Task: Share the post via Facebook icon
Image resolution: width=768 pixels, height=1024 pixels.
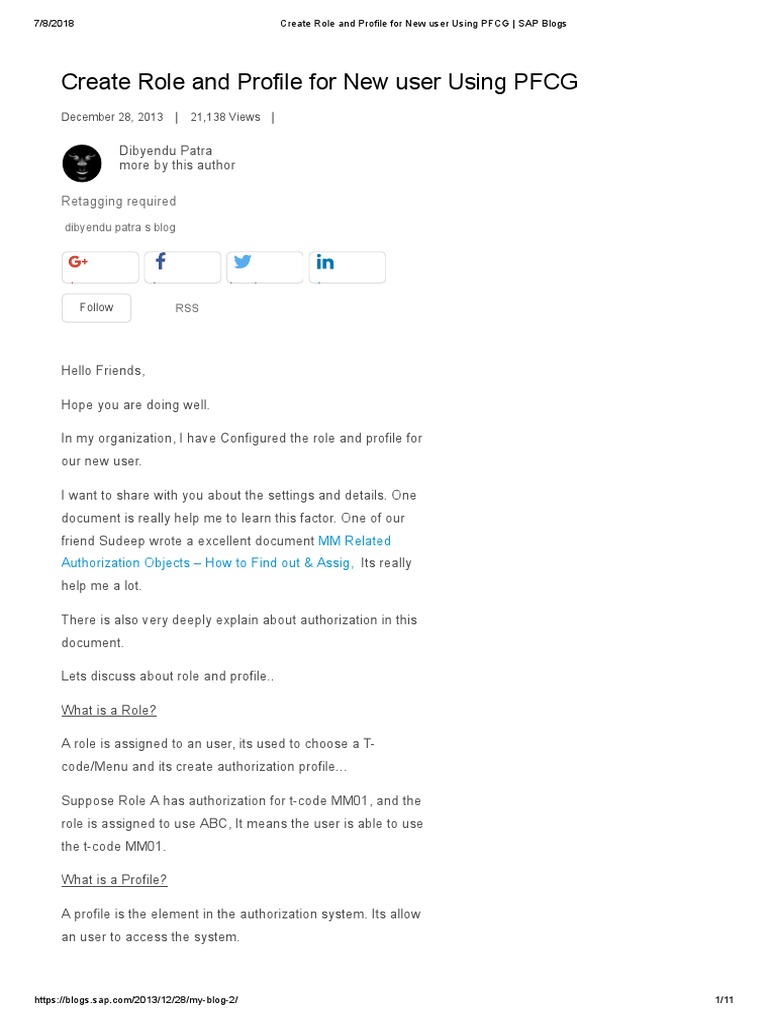Action: pos(161,263)
